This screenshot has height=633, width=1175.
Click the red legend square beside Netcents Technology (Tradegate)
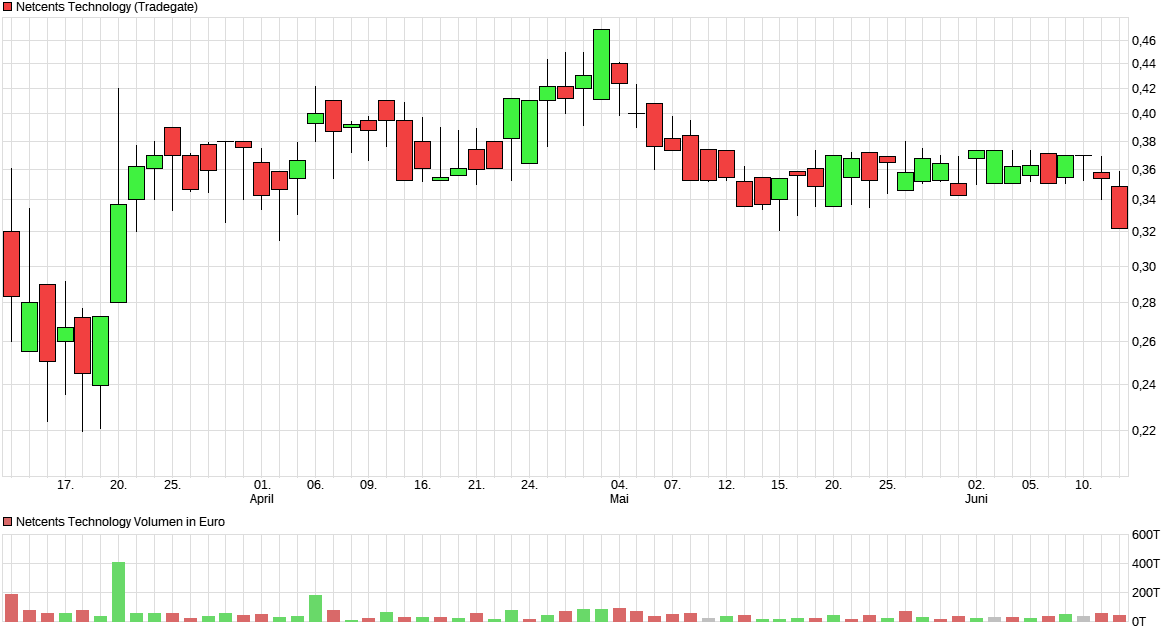click(x=8, y=7)
